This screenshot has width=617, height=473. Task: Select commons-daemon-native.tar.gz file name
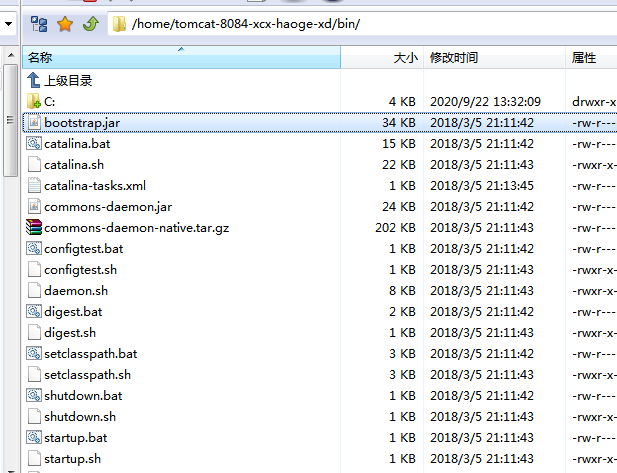[137, 227]
